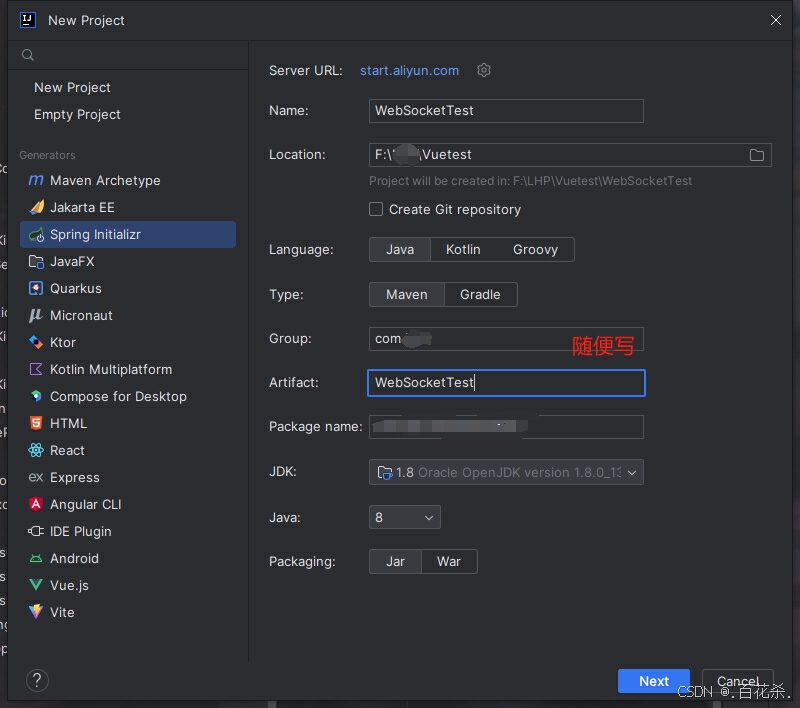Select the Kotlin Multiplatform generator
Viewport: 800px width, 708px height.
click(x=128, y=369)
